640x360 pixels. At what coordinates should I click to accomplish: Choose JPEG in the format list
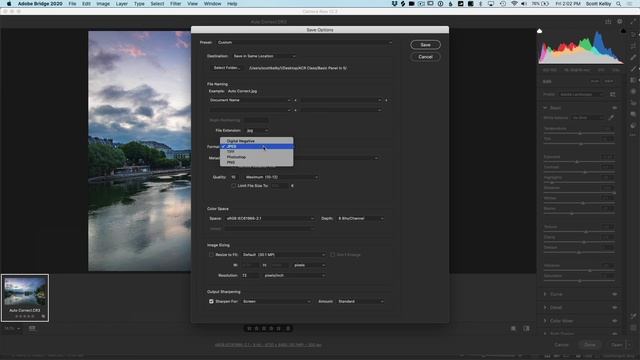point(257,146)
